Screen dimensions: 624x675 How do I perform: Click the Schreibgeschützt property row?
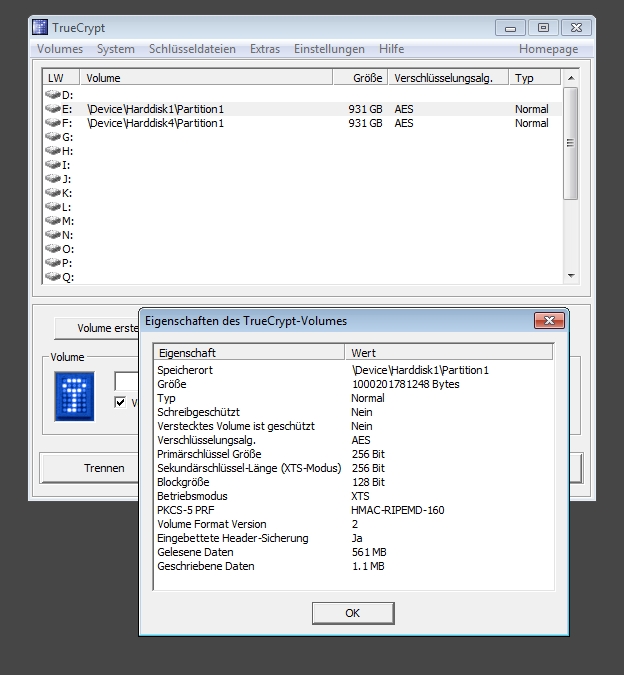(x=354, y=412)
